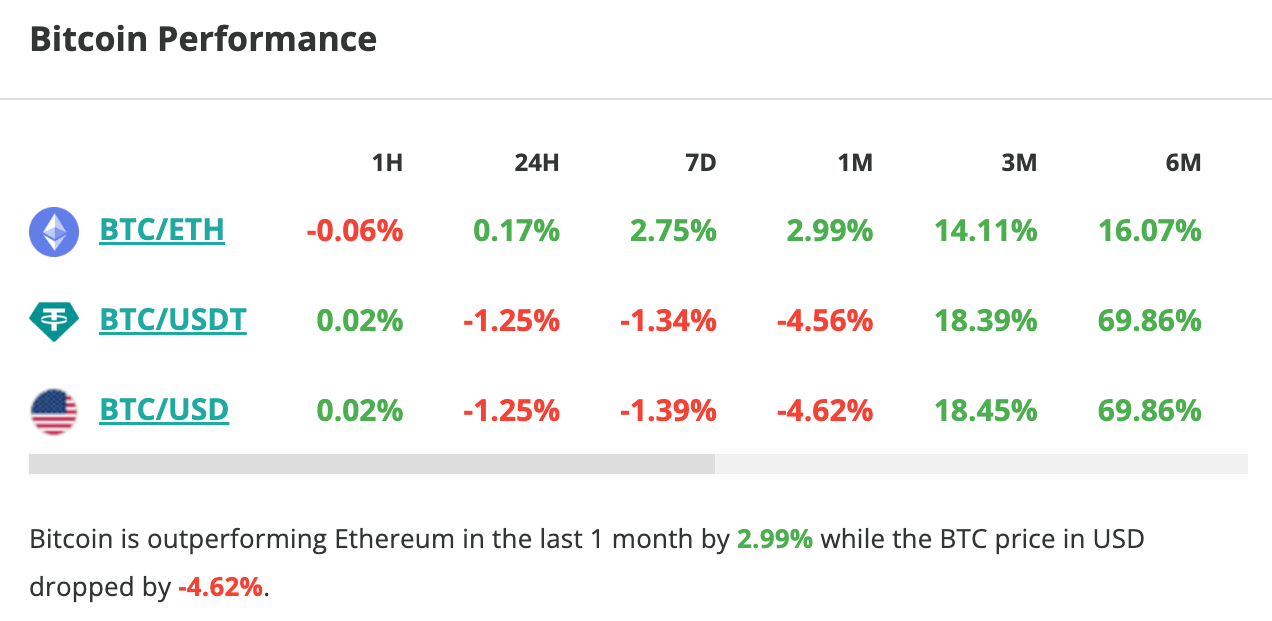Click the BTC/ETH 3M value 14.11%

(986, 232)
